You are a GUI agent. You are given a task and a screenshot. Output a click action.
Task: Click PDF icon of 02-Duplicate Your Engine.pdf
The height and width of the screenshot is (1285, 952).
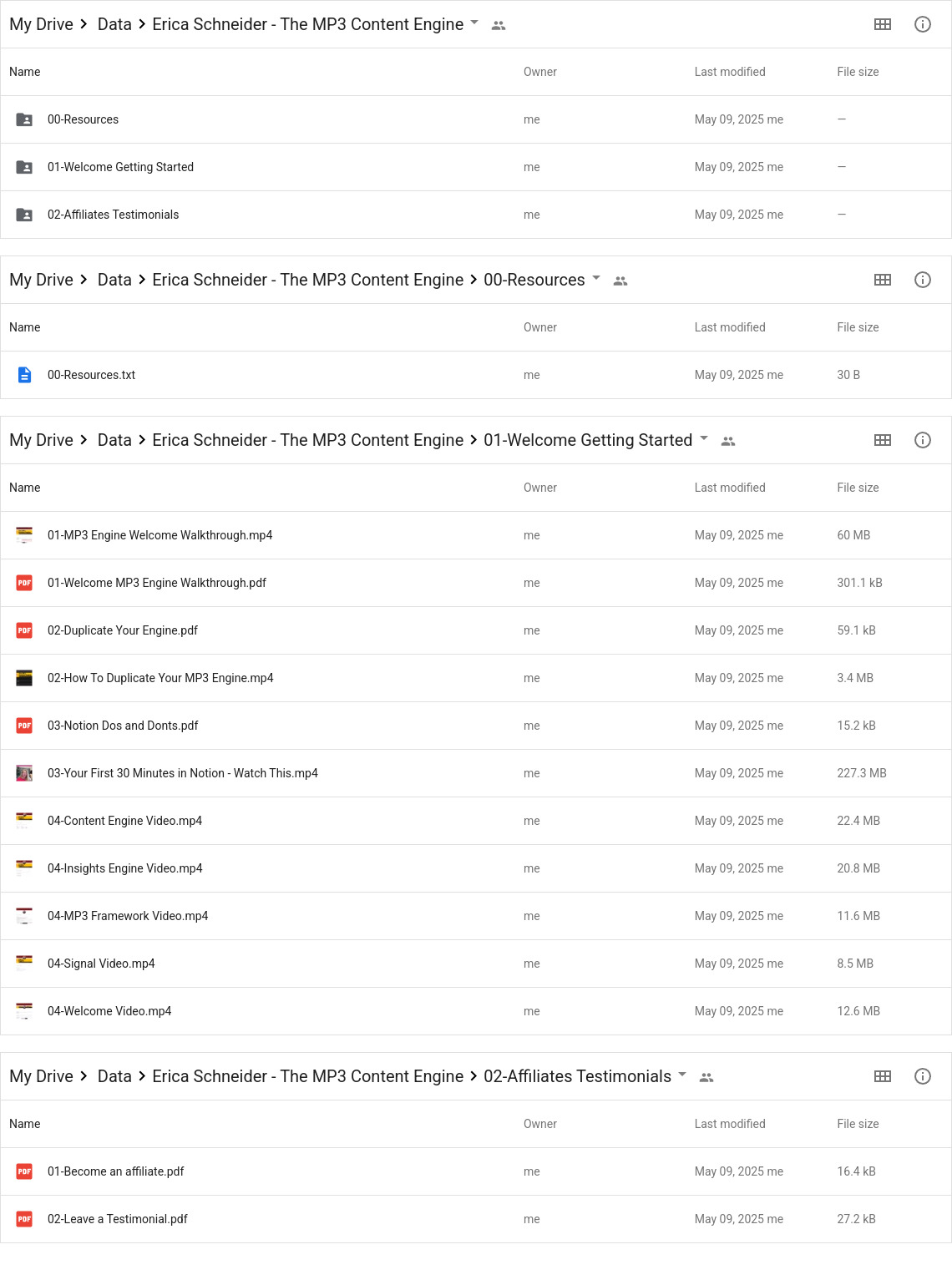click(25, 630)
